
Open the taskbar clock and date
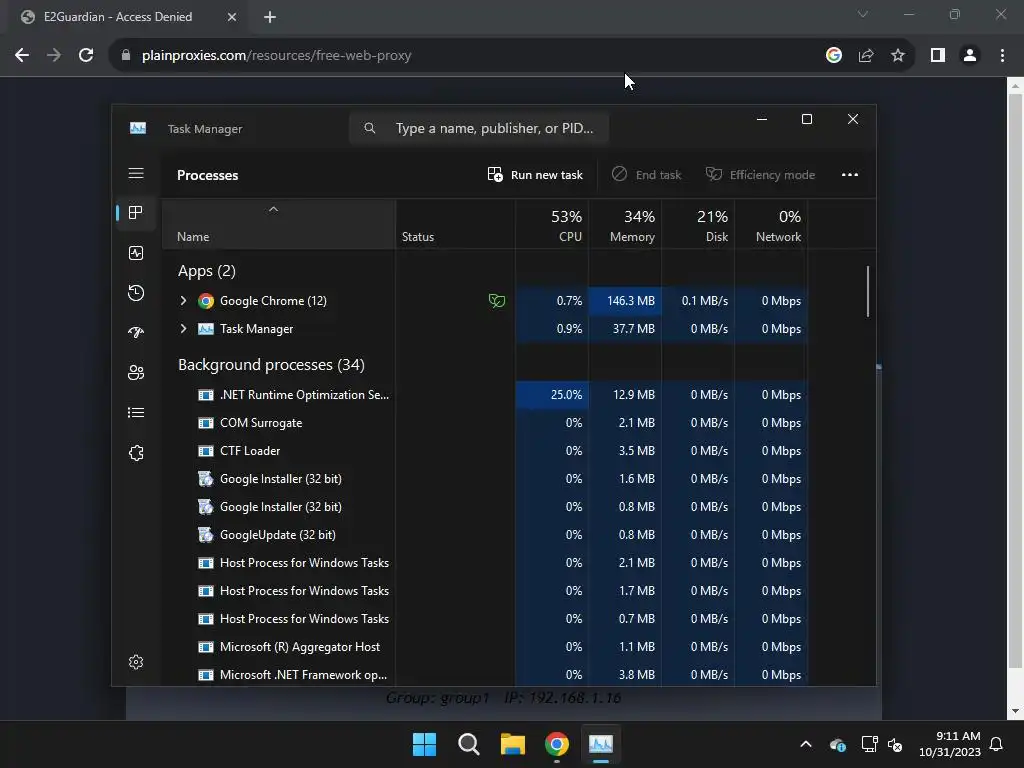coord(950,744)
